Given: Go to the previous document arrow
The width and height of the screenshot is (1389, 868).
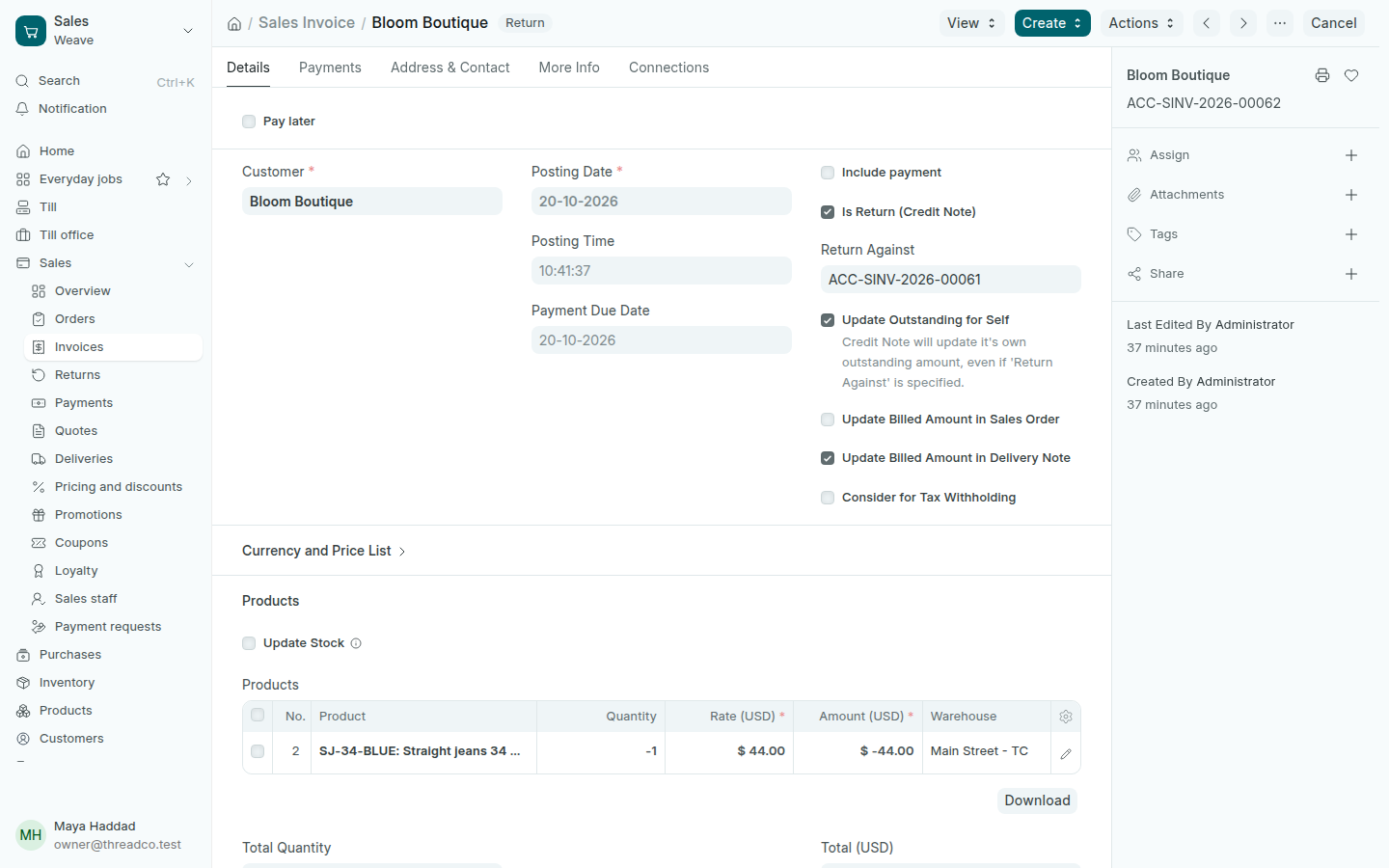Looking at the screenshot, I should [1207, 23].
